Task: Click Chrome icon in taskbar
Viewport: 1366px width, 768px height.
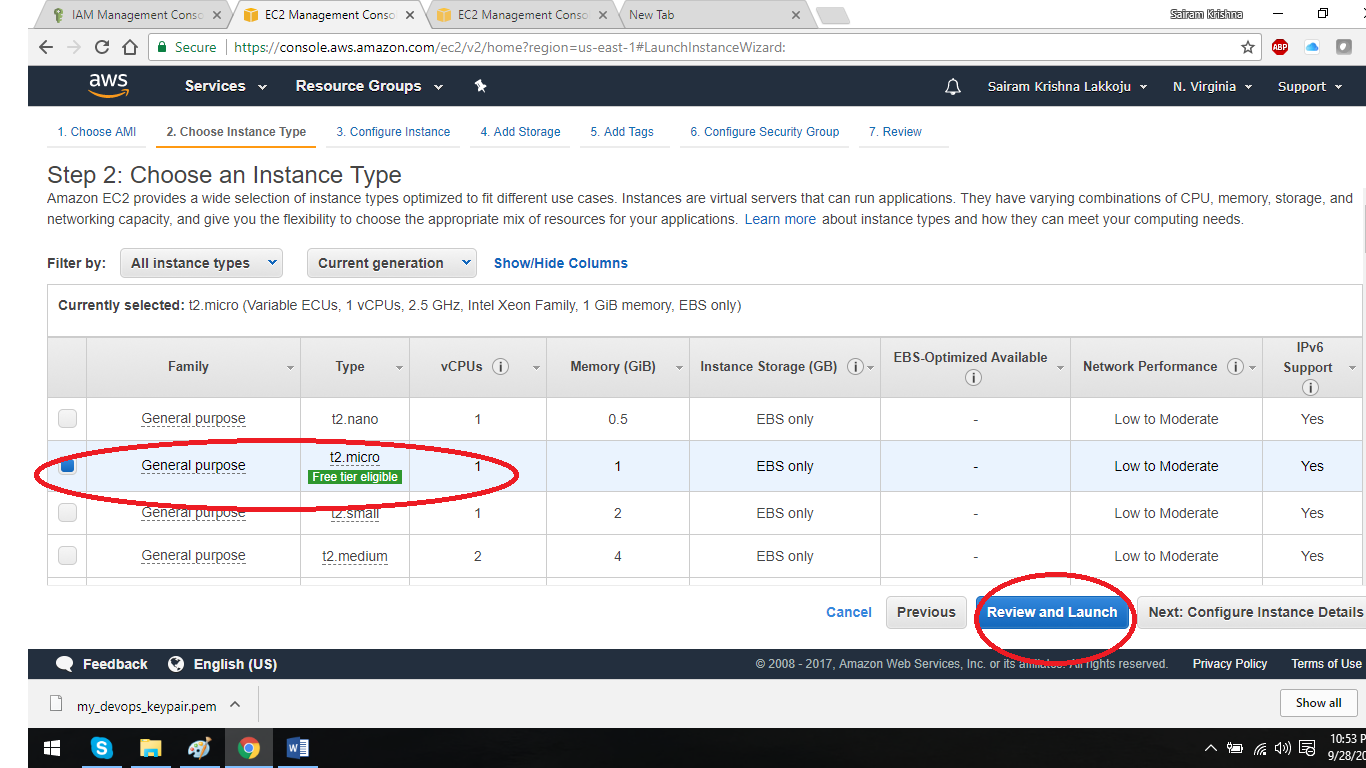Action: 248,748
